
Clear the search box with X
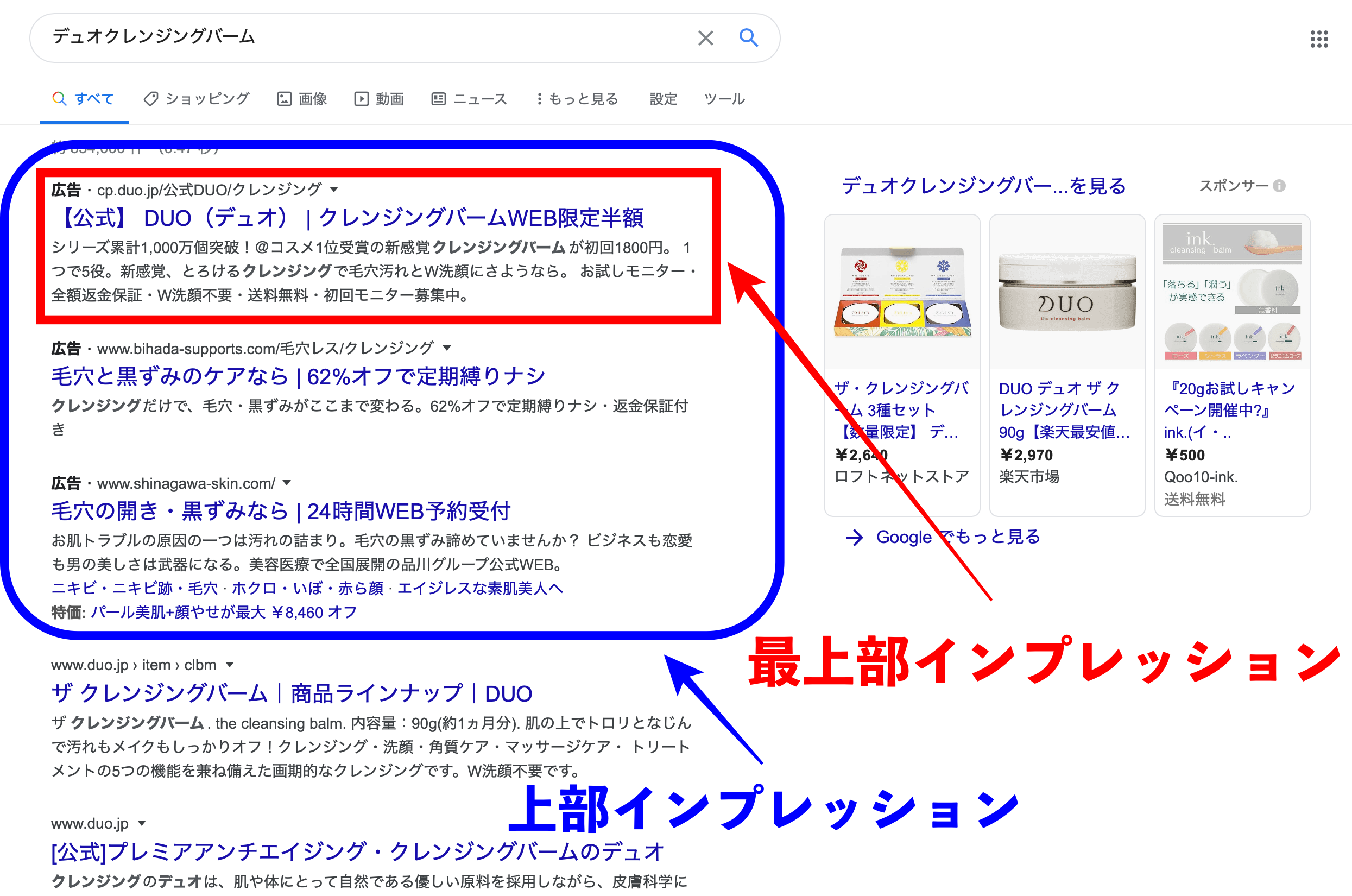tap(705, 39)
